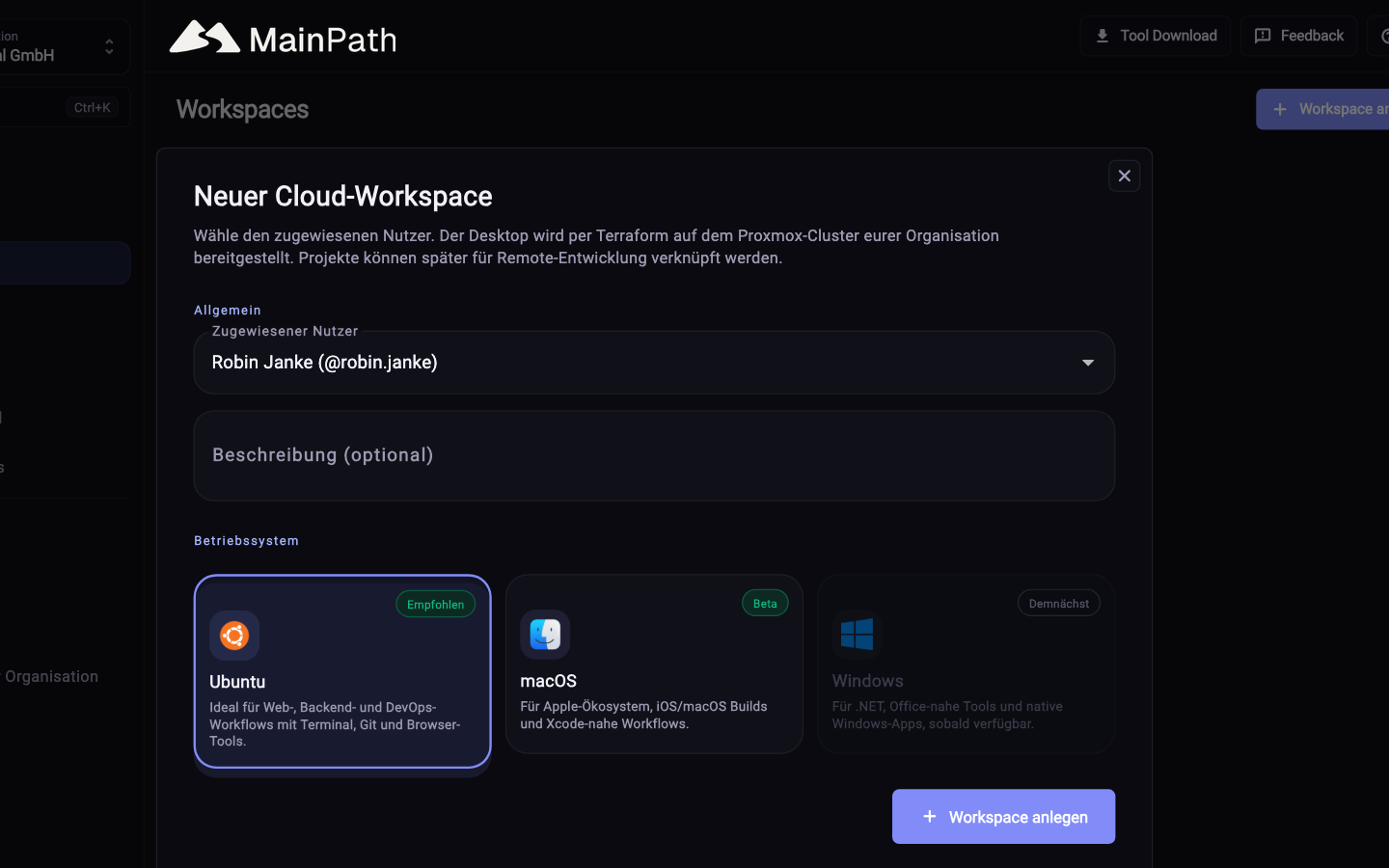Expand the organisation switcher chevrons

pos(109,46)
